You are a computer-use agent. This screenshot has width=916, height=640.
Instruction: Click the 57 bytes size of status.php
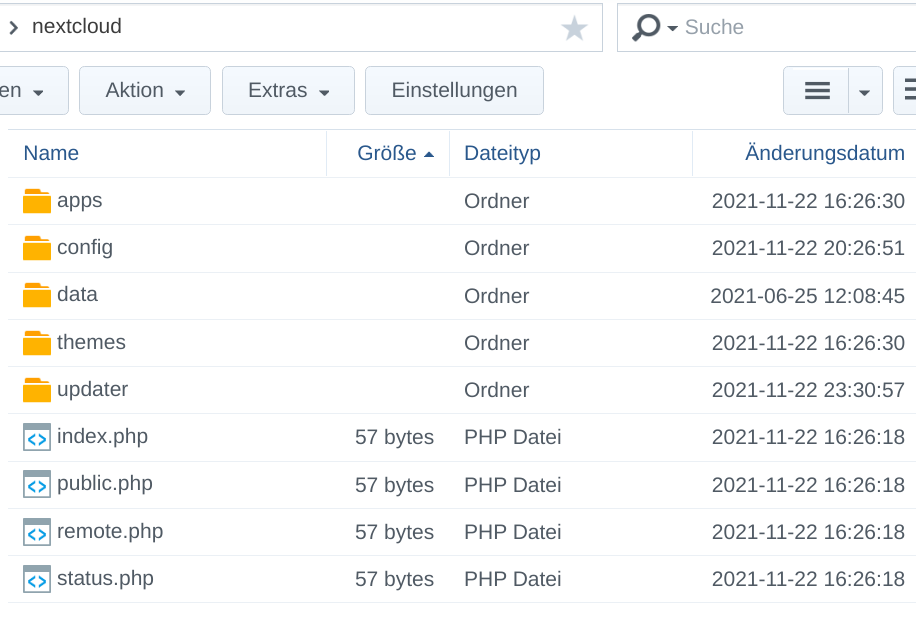(x=394, y=579)
